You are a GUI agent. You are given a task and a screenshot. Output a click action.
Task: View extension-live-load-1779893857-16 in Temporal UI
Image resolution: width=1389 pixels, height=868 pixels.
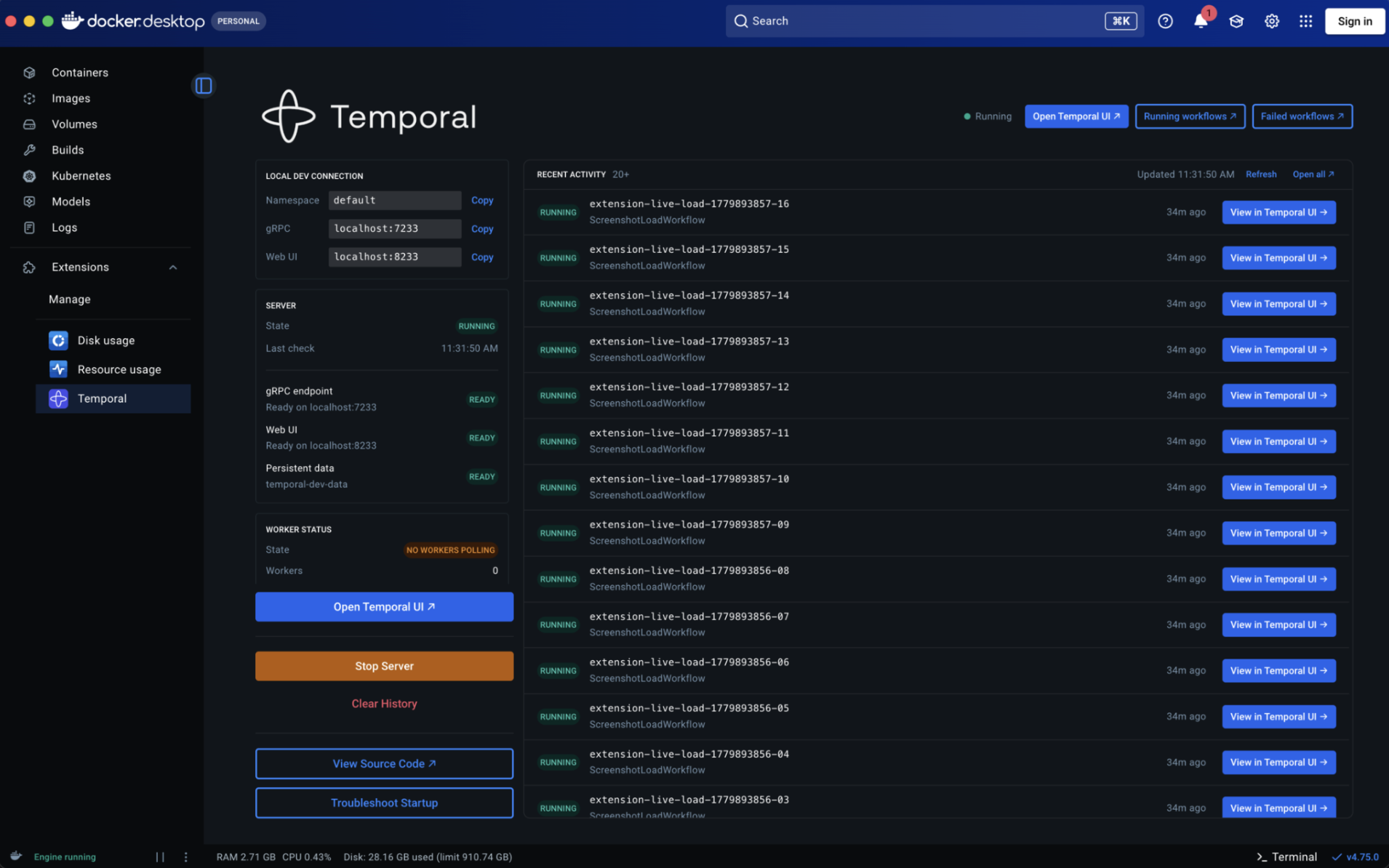pos(1278,212)
